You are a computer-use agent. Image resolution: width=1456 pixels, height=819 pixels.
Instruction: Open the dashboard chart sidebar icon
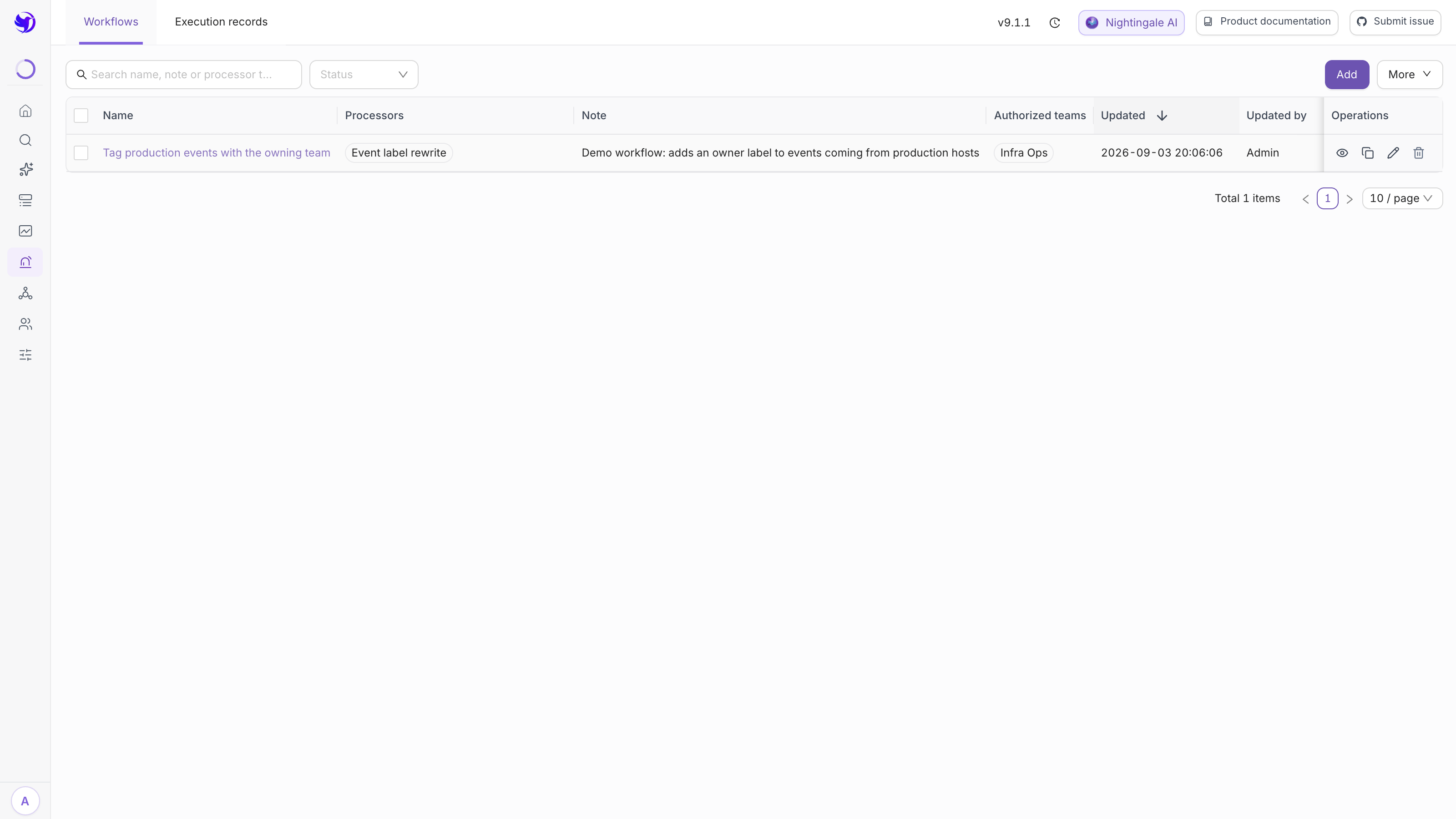25,231
